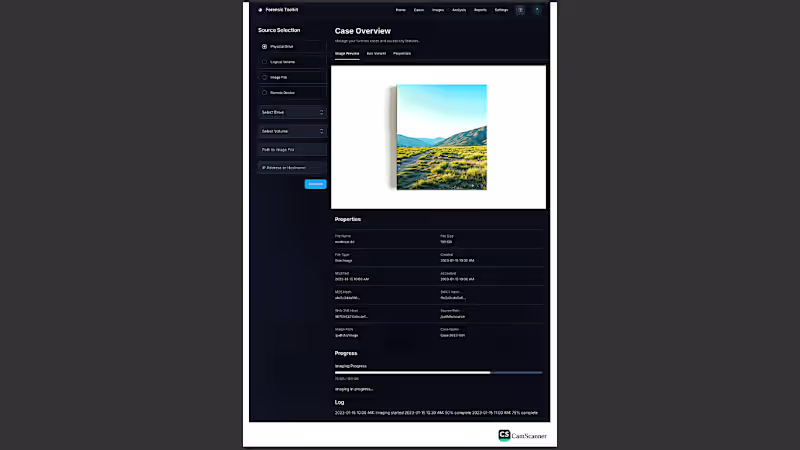Click the MD5 Hash value
The width and height of the screenshot is (800, 450).
click(347, 298)
